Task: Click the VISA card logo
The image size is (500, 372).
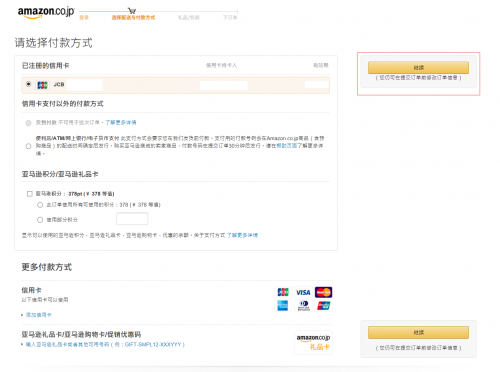Action: tap(303, 292)
